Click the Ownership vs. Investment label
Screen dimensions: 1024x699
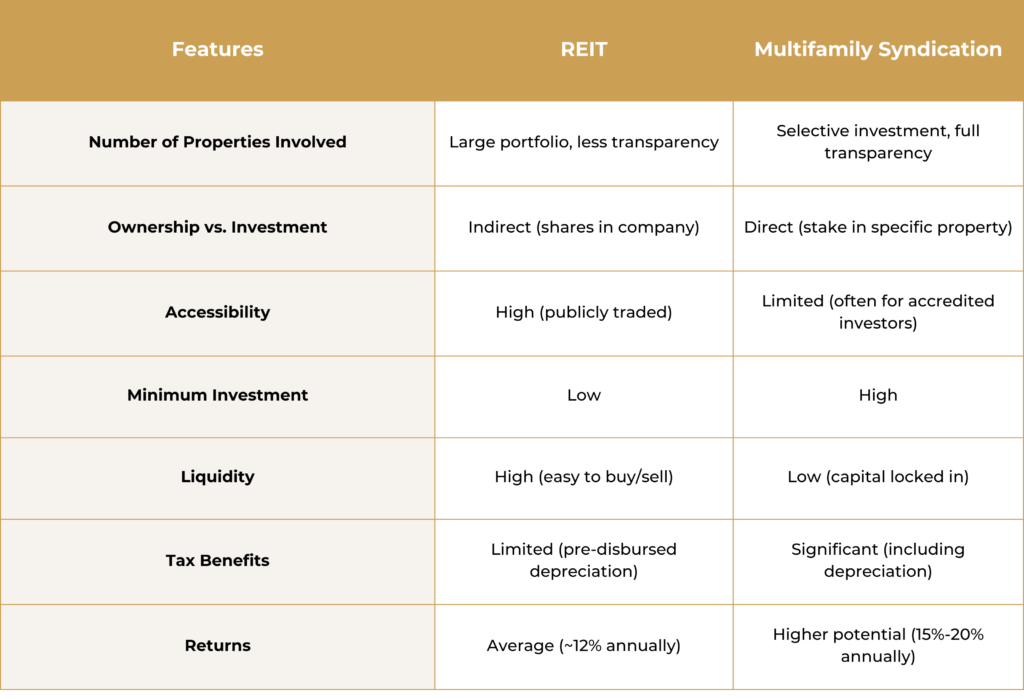(x=217, y=227)
